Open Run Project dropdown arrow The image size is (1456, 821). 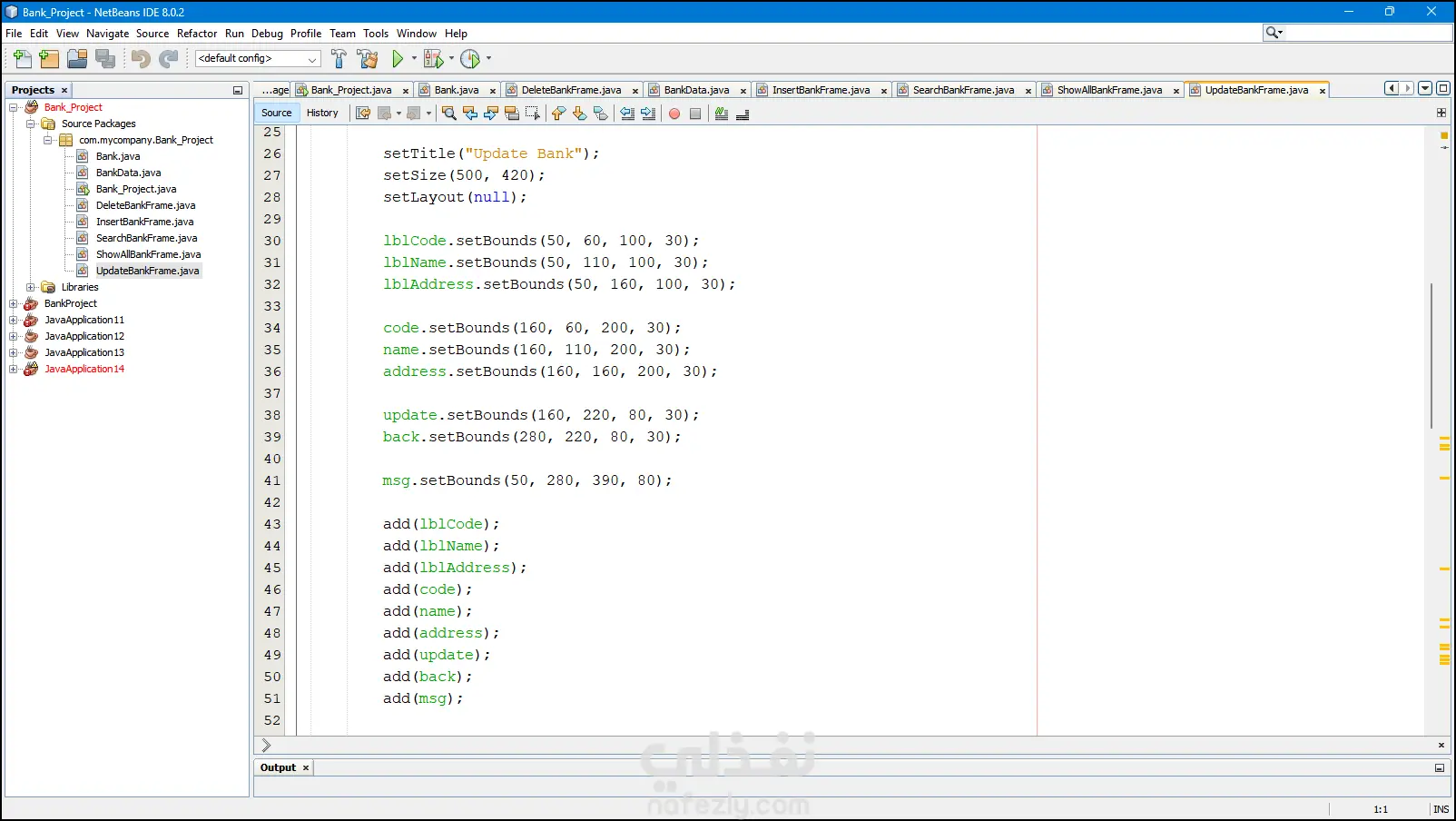pyautogui.click(x=414, y=58)
